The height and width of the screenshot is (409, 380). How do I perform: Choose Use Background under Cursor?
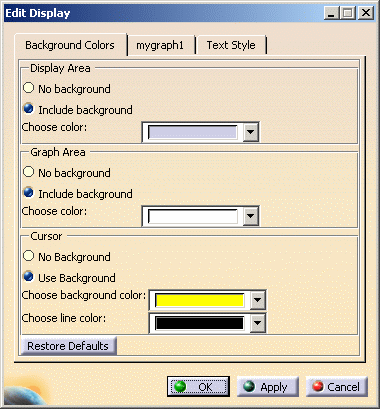29,277
